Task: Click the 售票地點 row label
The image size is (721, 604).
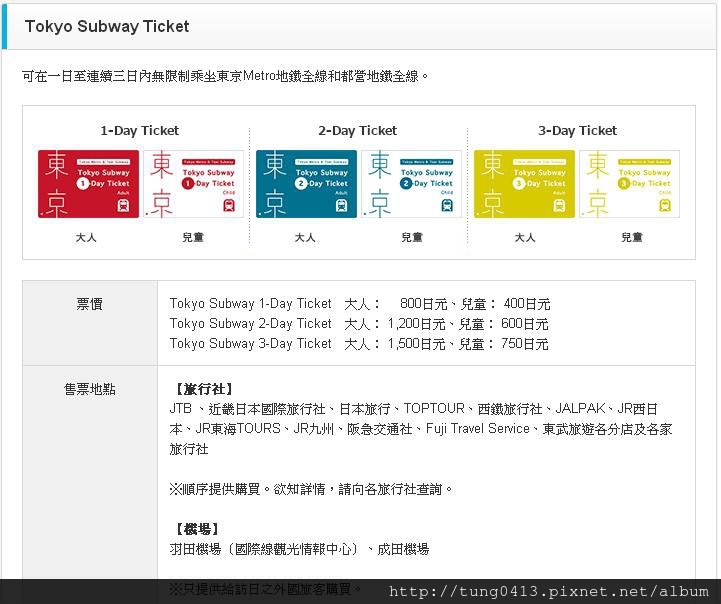Action: tap(90, 389)
